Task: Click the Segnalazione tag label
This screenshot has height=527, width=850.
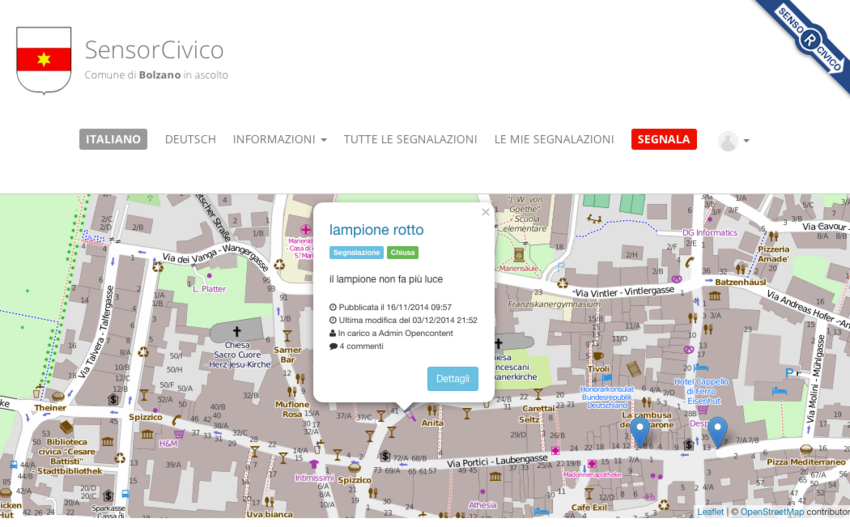Action: point(356,253)
